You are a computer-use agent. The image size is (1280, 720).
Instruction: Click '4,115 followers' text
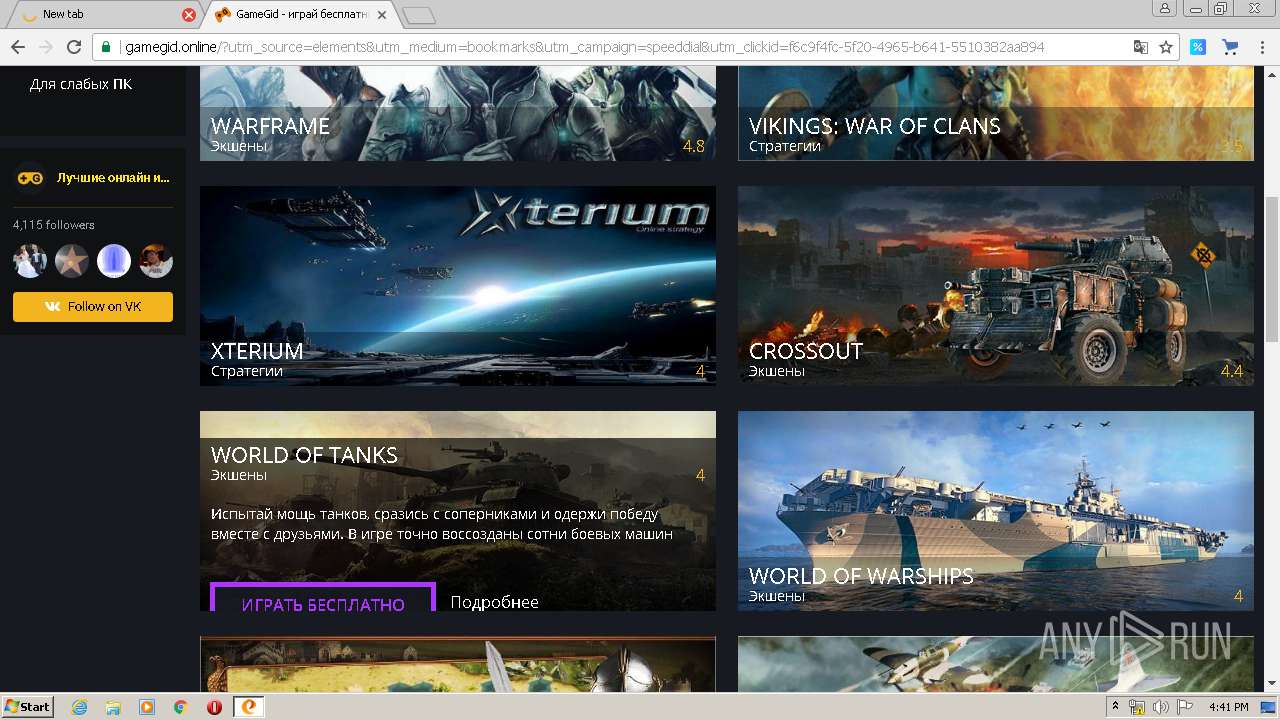tap(54, 225)
